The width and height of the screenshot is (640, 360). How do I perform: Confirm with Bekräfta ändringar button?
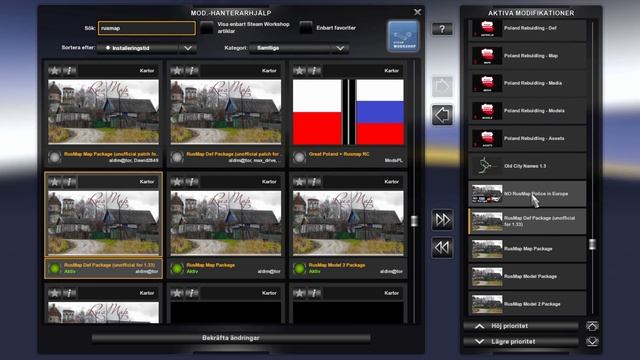[x=231, y=338]
